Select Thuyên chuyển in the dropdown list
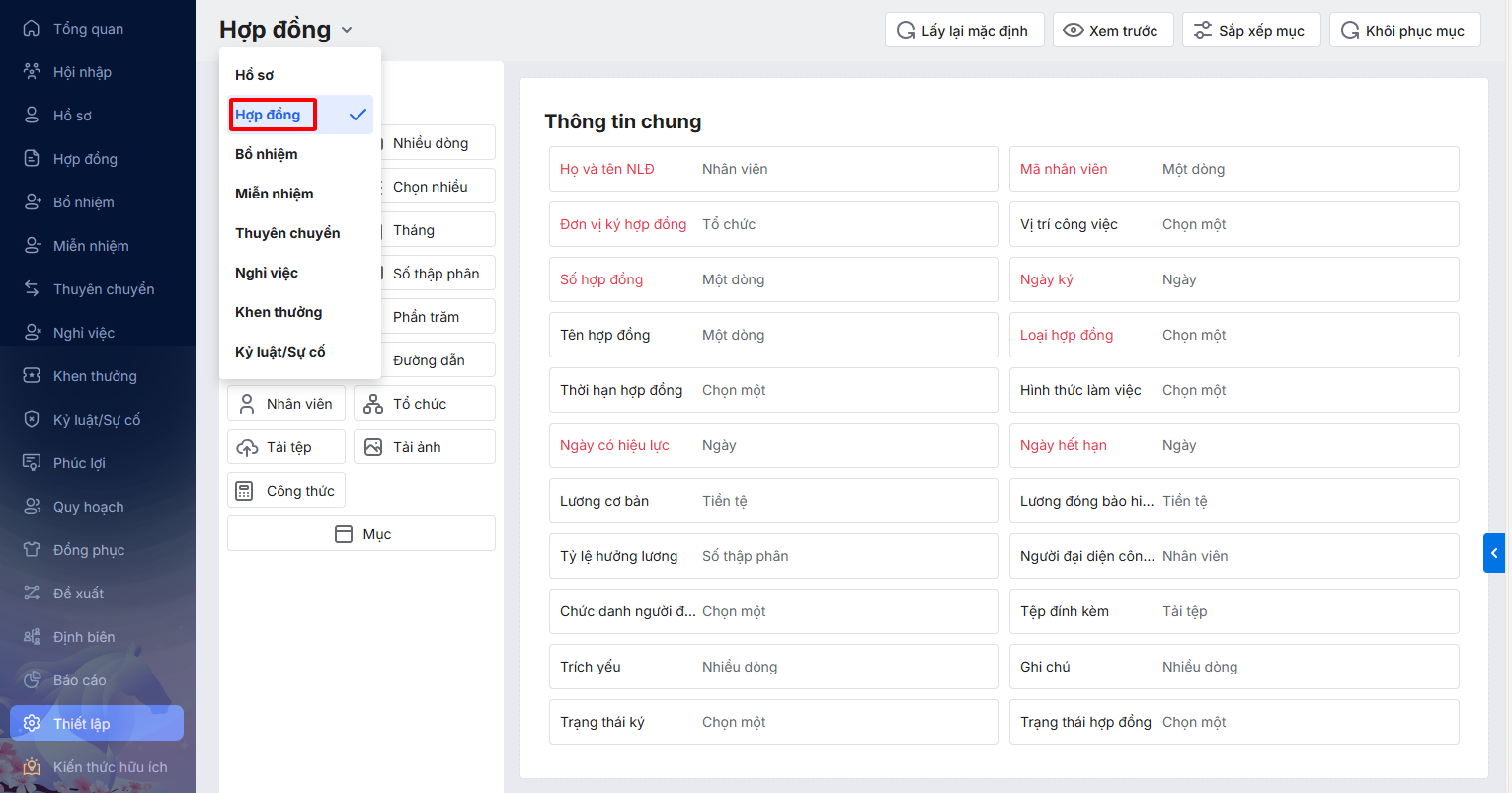Image resolution: width=1512 pixels, height=793 pixels. 287,233
